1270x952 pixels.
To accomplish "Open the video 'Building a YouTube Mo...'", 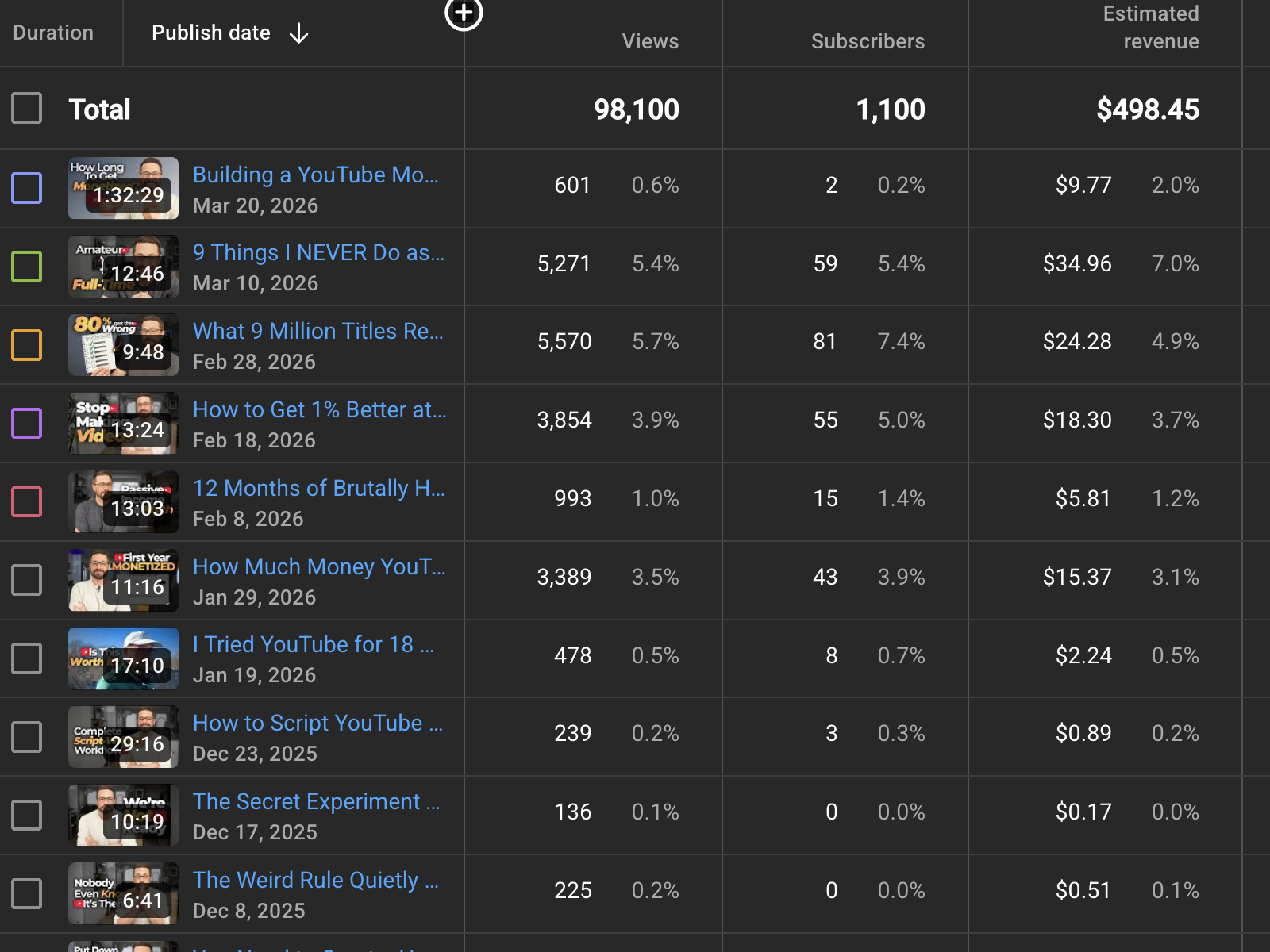I will click(315, 175).
